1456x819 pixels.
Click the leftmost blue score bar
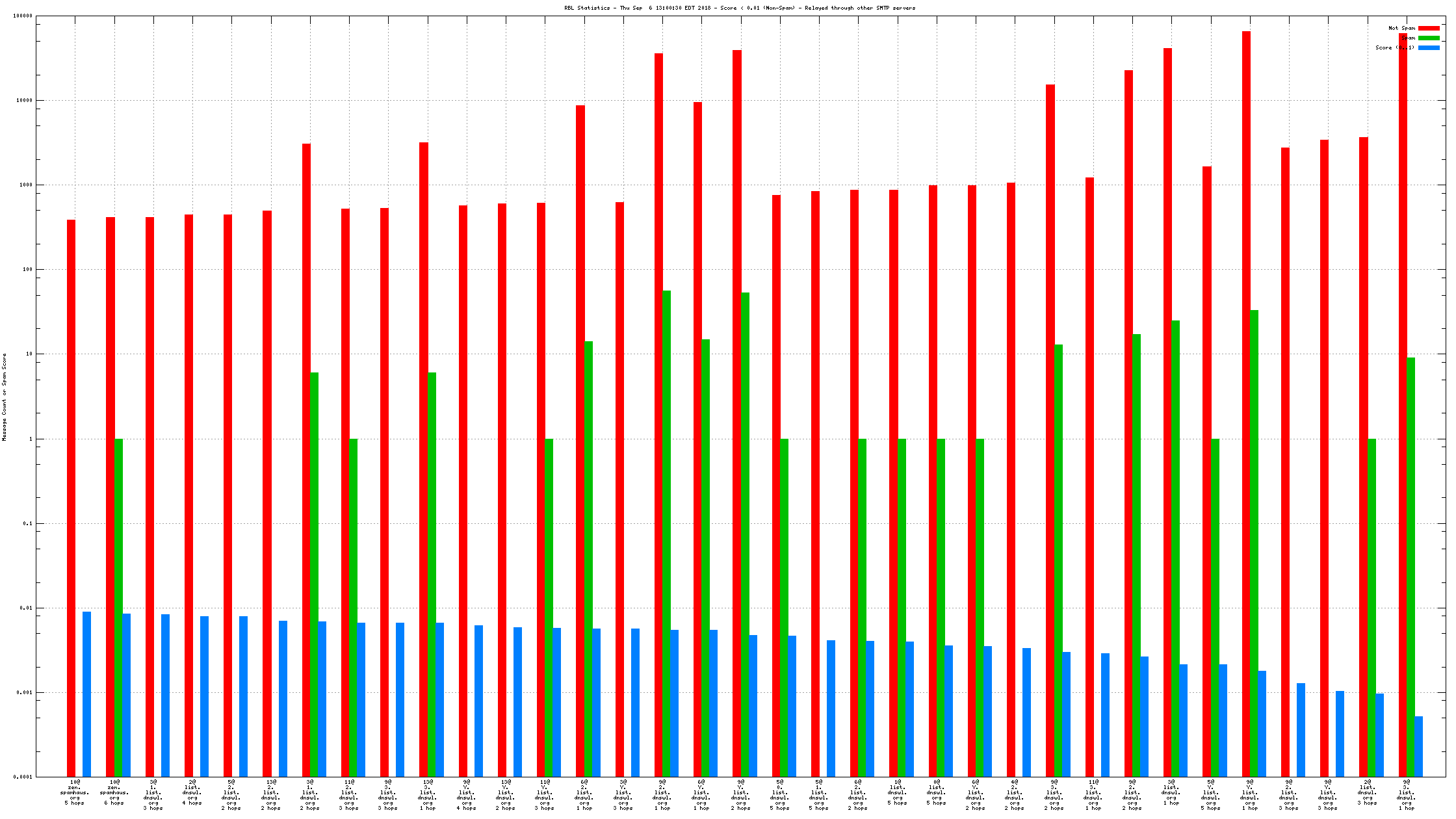86,694
